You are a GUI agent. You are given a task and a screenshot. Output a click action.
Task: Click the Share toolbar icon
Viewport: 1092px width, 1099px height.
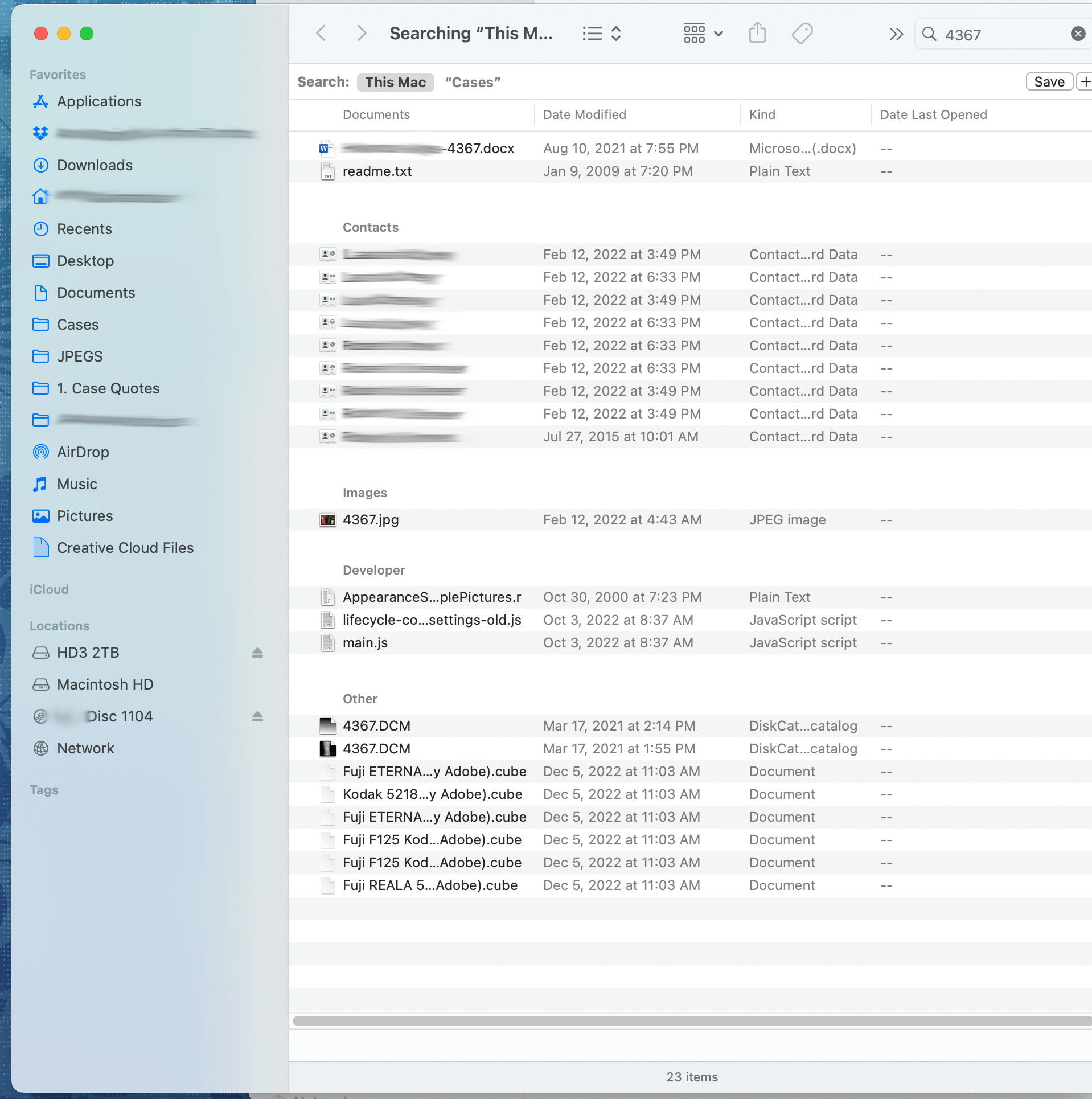[757, 33]
